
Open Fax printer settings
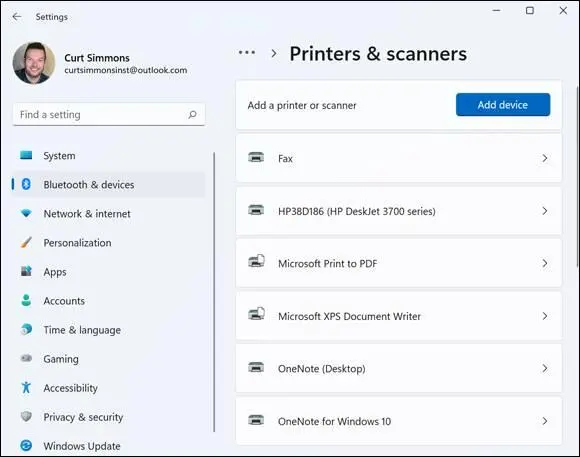click(x=398, y=158)
